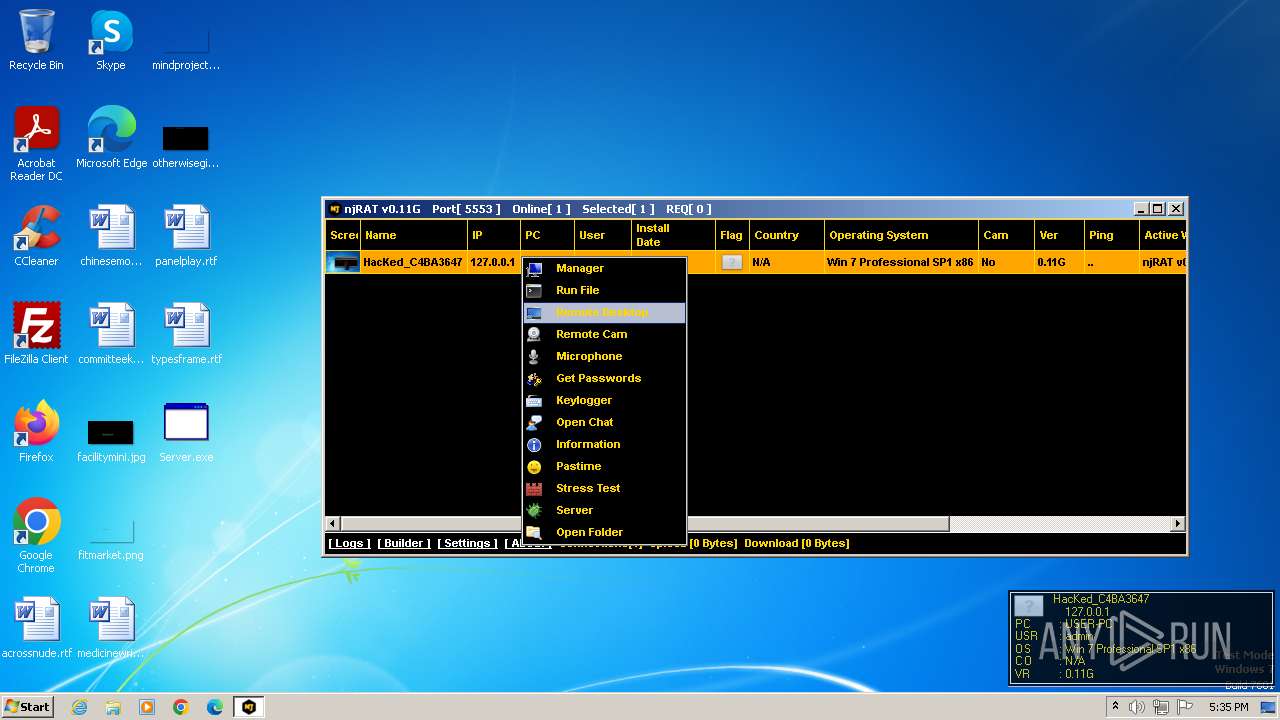1280x720 pixels.
Task: Click scrollbar right arrow in njRAT
Action: tap(1178, 523)
